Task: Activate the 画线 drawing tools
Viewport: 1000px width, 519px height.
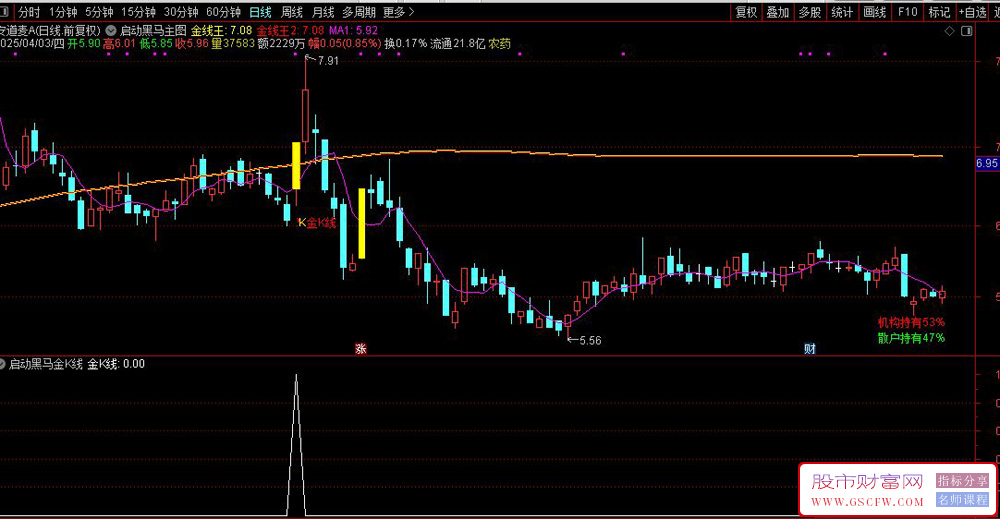Action: (874, 12)
